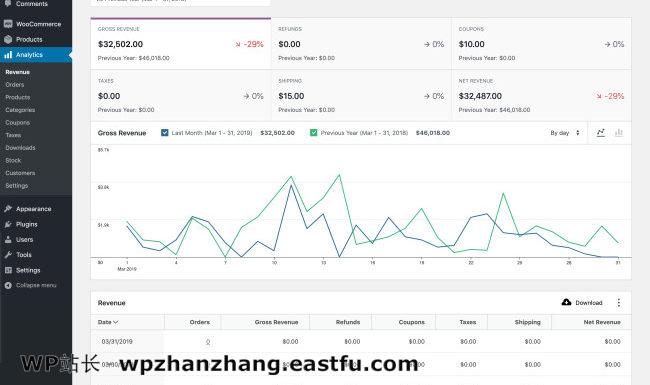Click the -29% gross revenue change

[249, 44]
